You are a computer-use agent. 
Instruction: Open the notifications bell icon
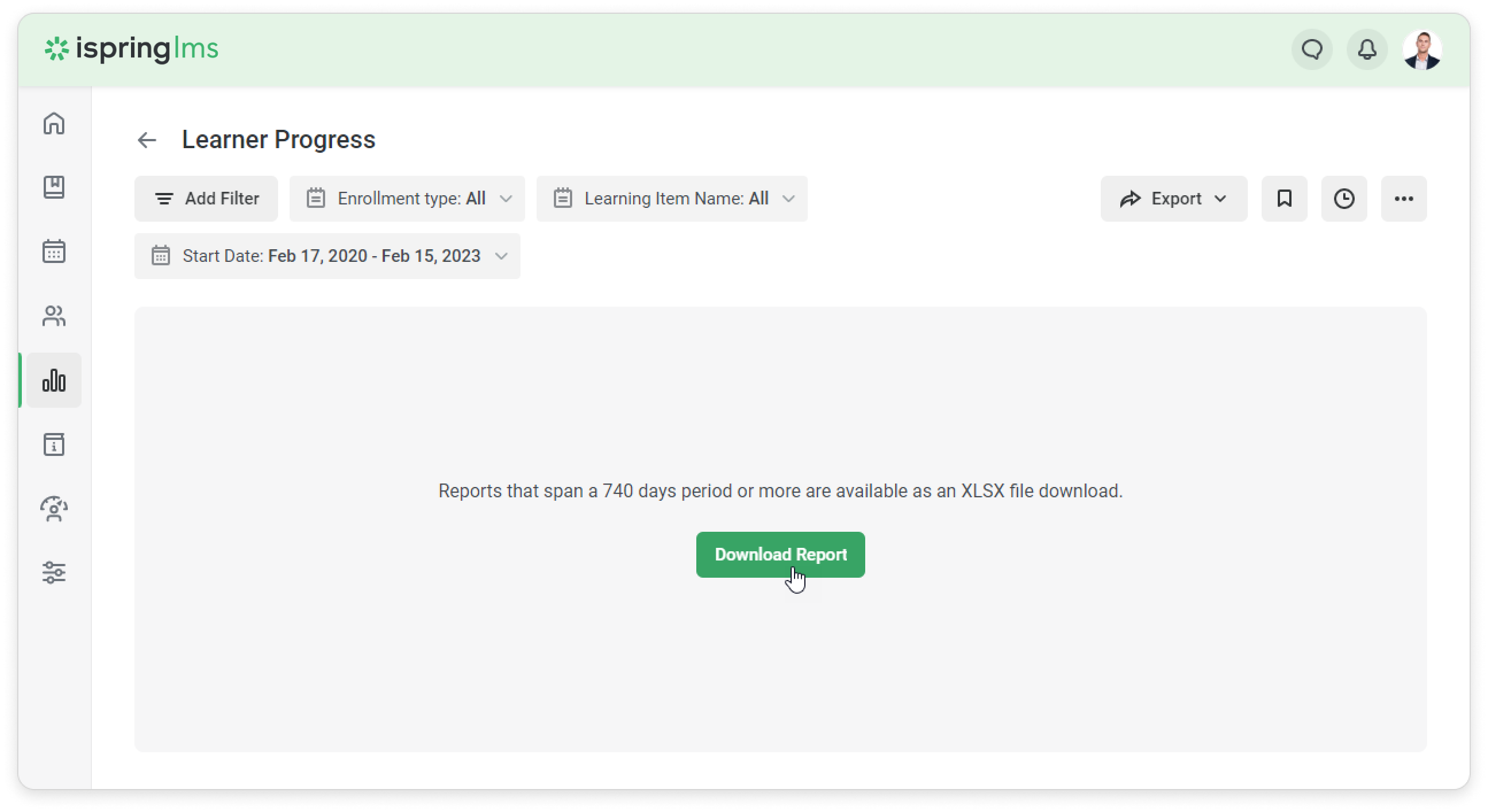point(1367,49)
